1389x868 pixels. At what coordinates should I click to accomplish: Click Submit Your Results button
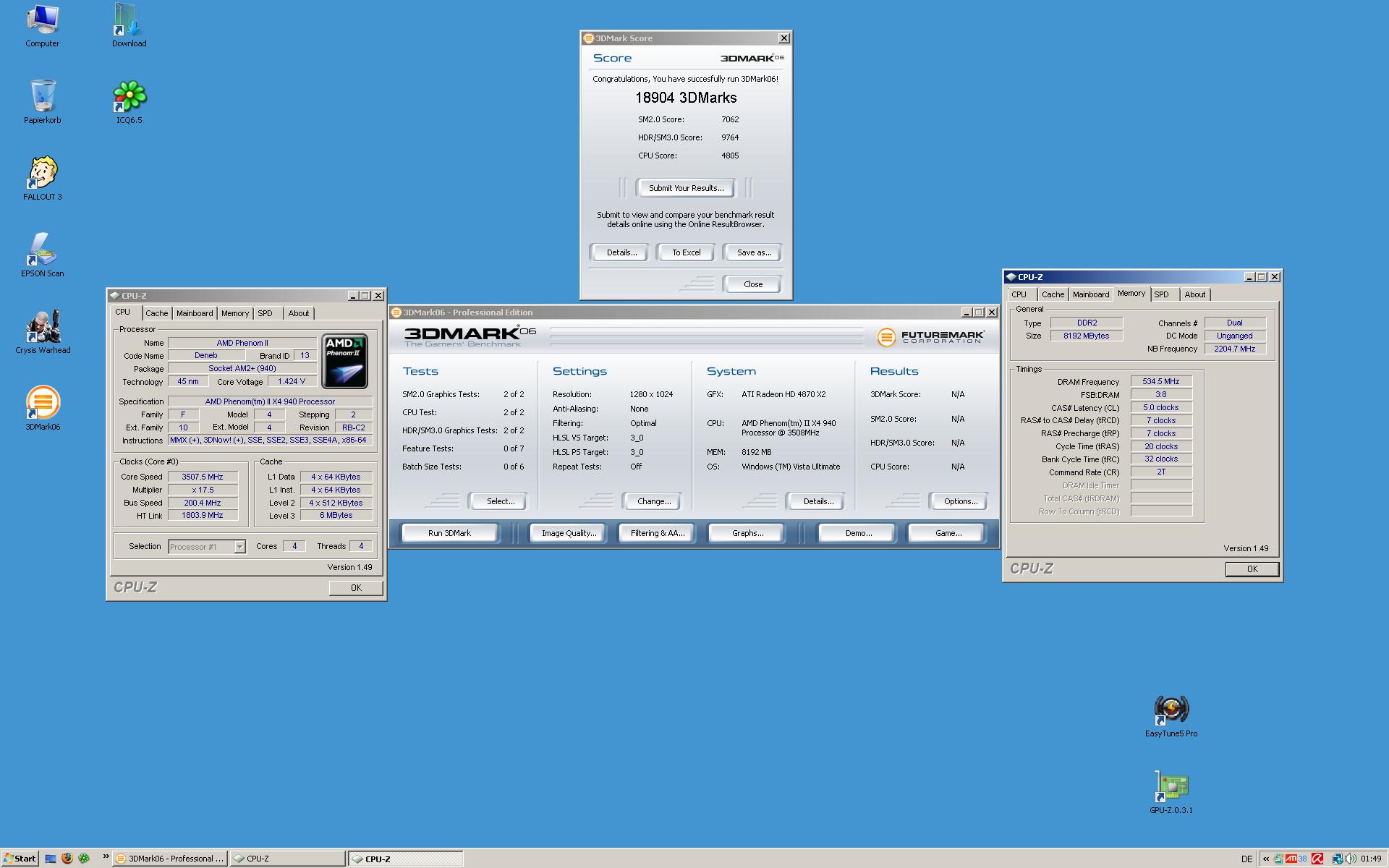pyautogui.click(x=686, y=188)
